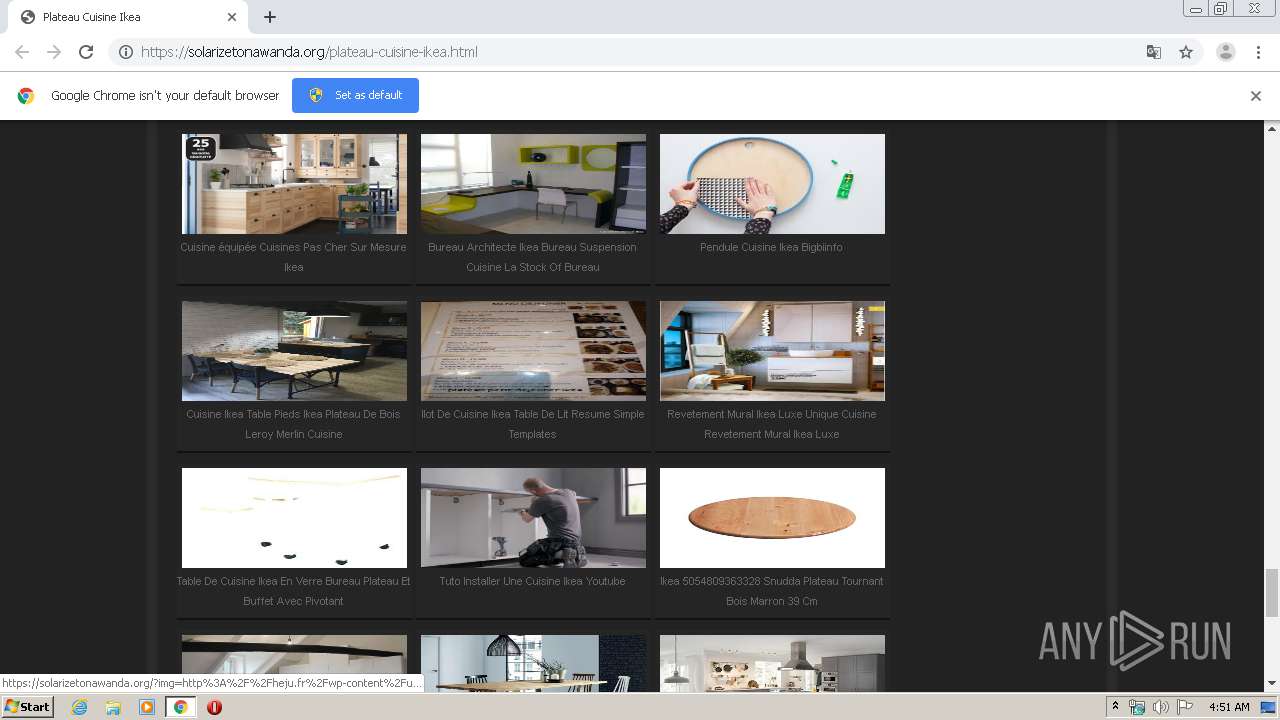Image resolution: width=1280 pixels, height=720 pixels.
Task: Open Chrome's three-dot menu
Action: pyautogui.click(x=1258, y=52)
